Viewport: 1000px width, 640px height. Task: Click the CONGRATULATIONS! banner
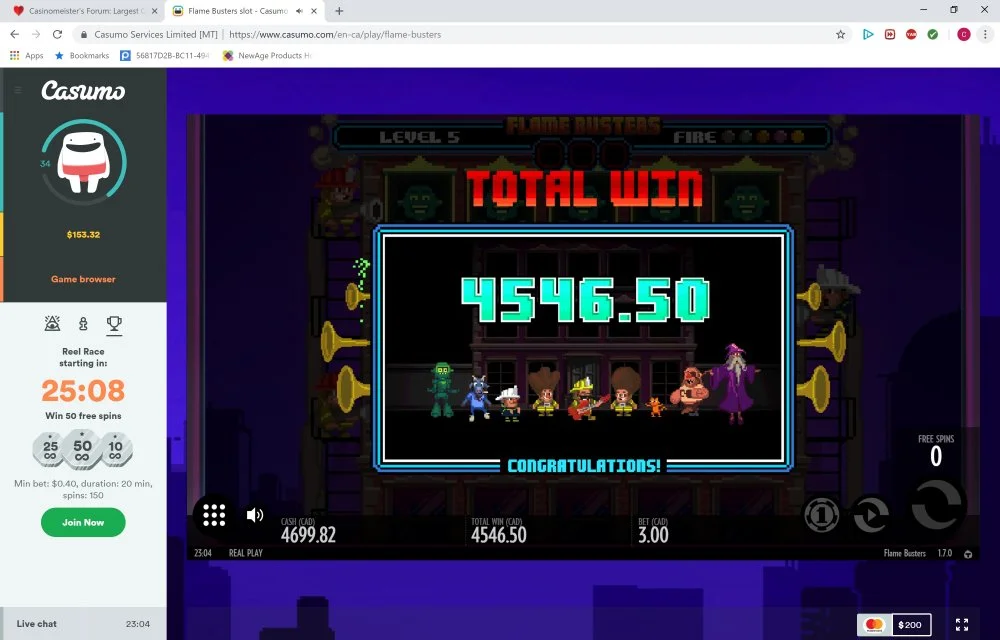pos(584,465)
